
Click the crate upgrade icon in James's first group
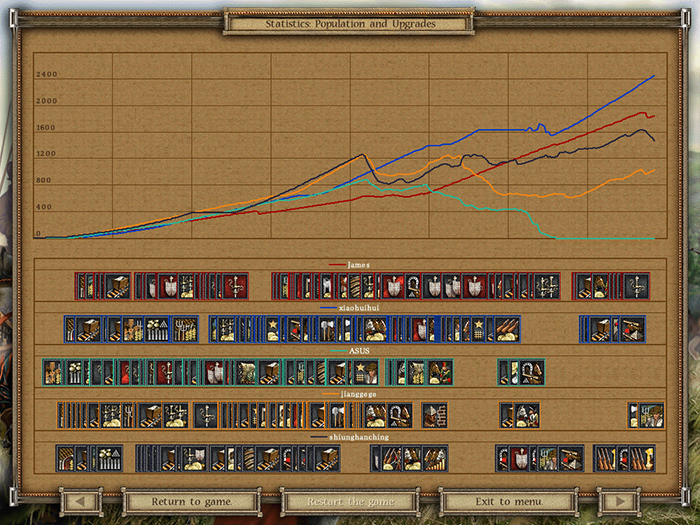[118, 286]
